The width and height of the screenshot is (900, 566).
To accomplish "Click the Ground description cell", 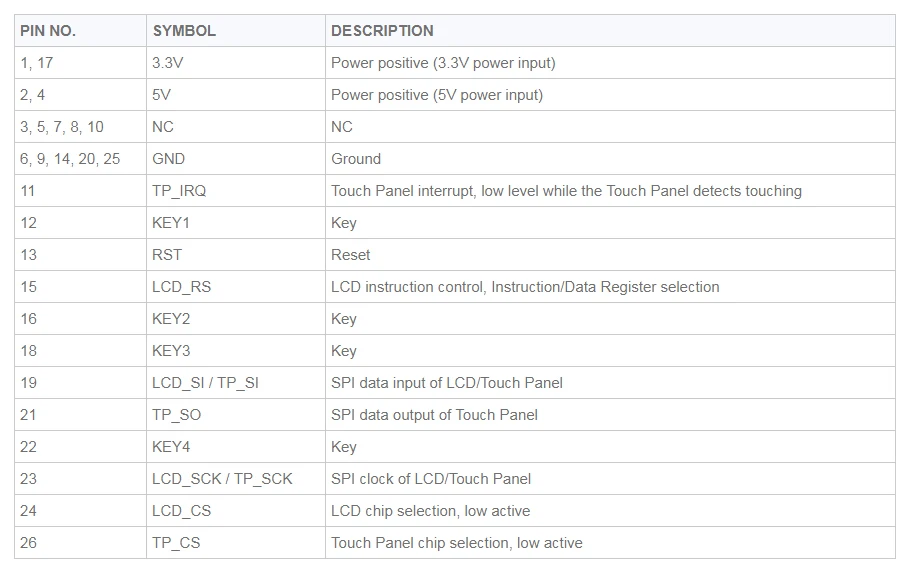I will [x=610, y=158].
